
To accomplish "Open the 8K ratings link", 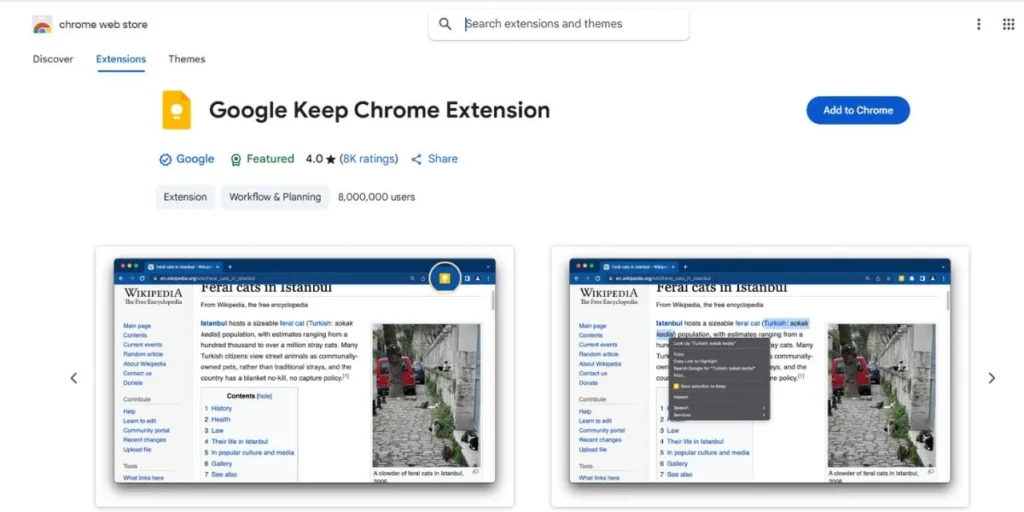I will coord(369,159).
